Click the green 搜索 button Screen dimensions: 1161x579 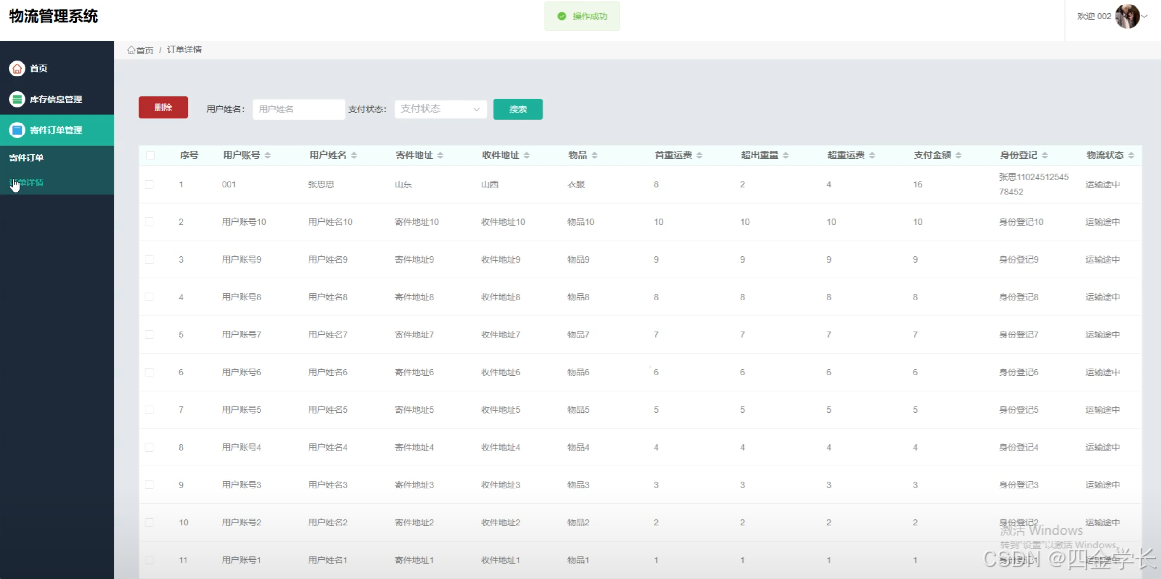pyautogui.click(x=518, y=109)
